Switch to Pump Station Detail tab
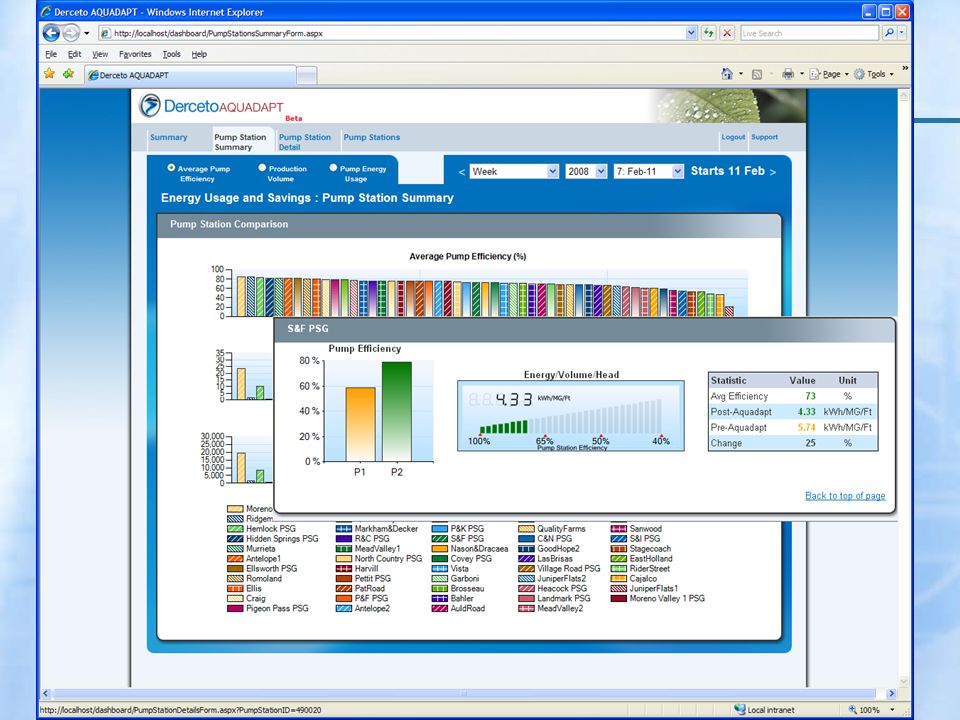 point(305,142)
